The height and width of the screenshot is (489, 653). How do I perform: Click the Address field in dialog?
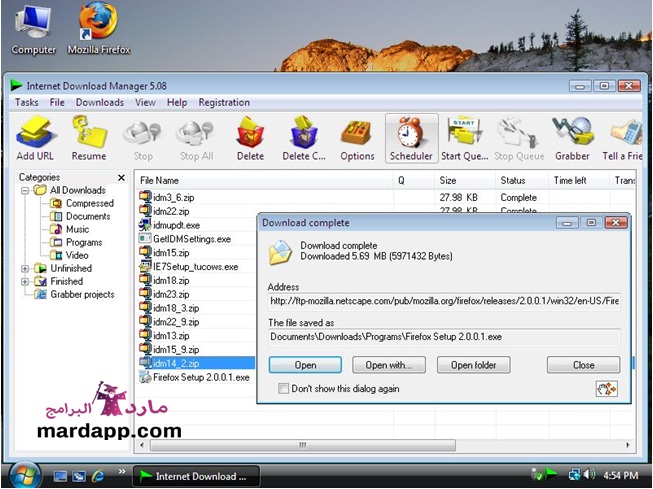point(444,301)
